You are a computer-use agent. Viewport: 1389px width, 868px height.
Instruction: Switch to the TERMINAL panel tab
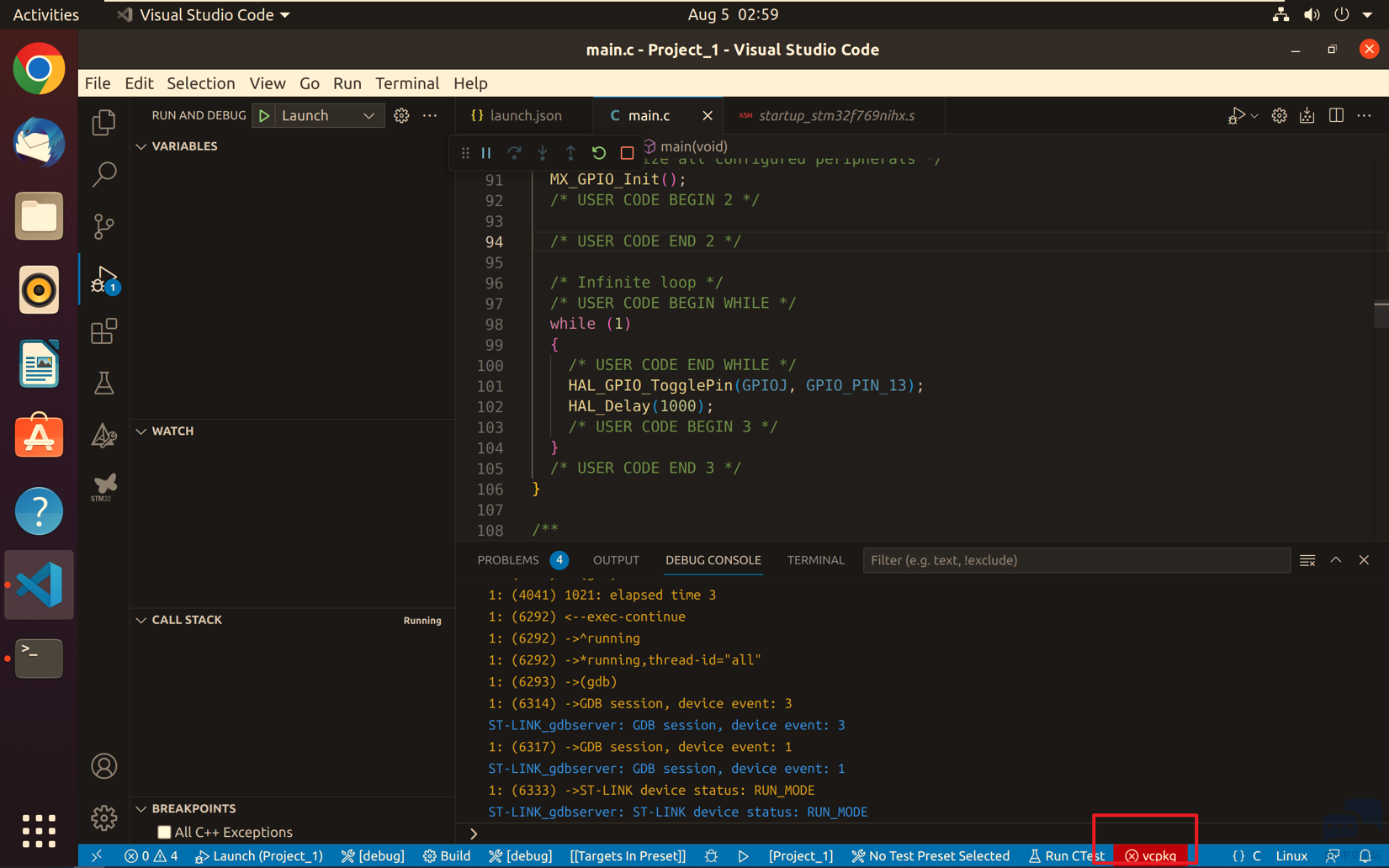point(815,560)
